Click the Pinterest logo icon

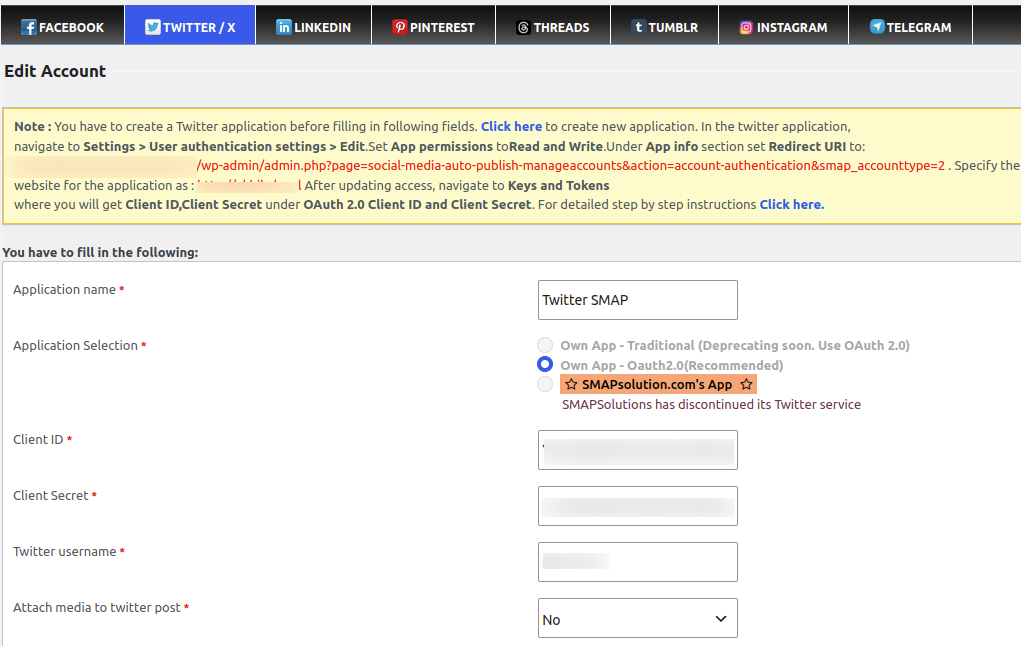pos(400,27)
